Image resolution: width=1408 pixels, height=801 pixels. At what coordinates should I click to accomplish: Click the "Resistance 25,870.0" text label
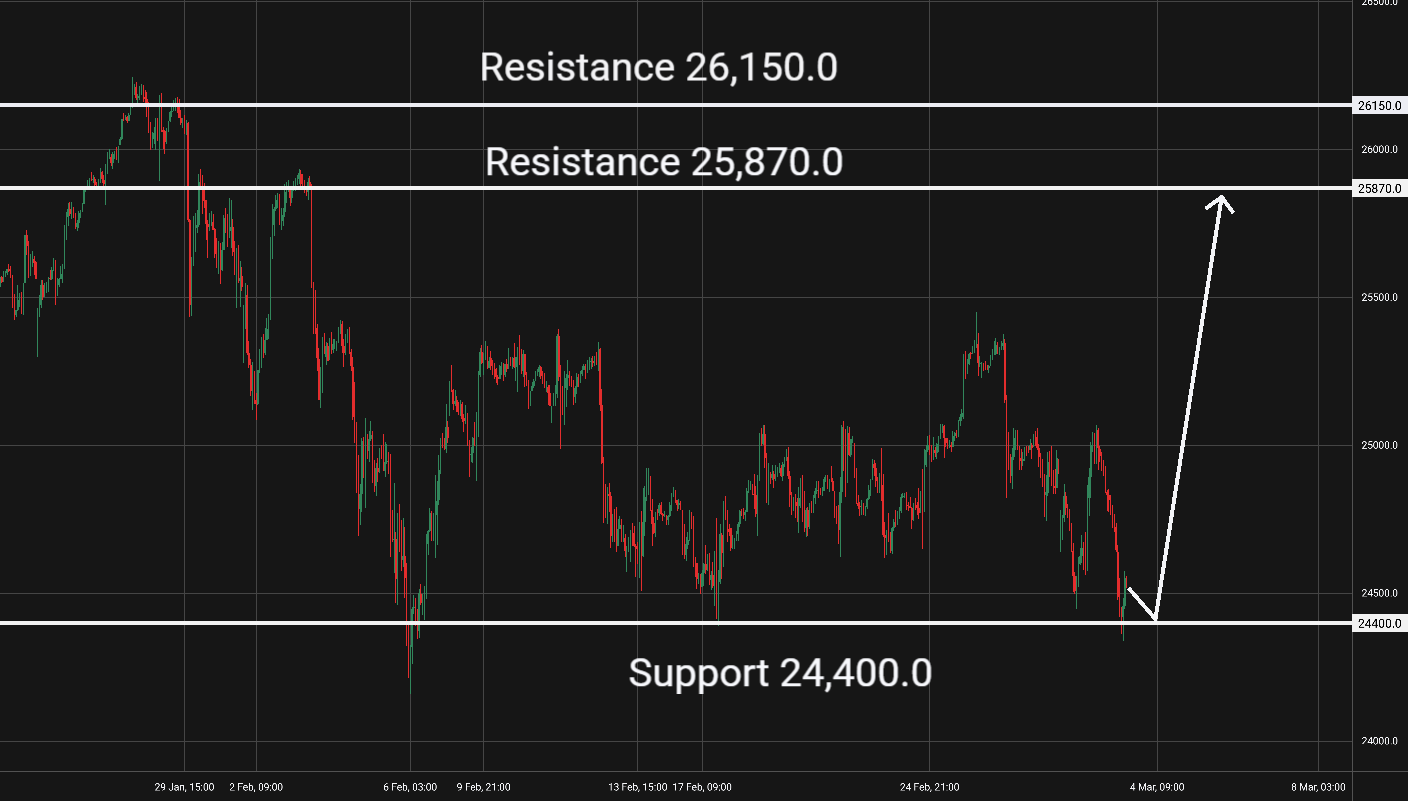pyautogui.click(x=663, y=161)
